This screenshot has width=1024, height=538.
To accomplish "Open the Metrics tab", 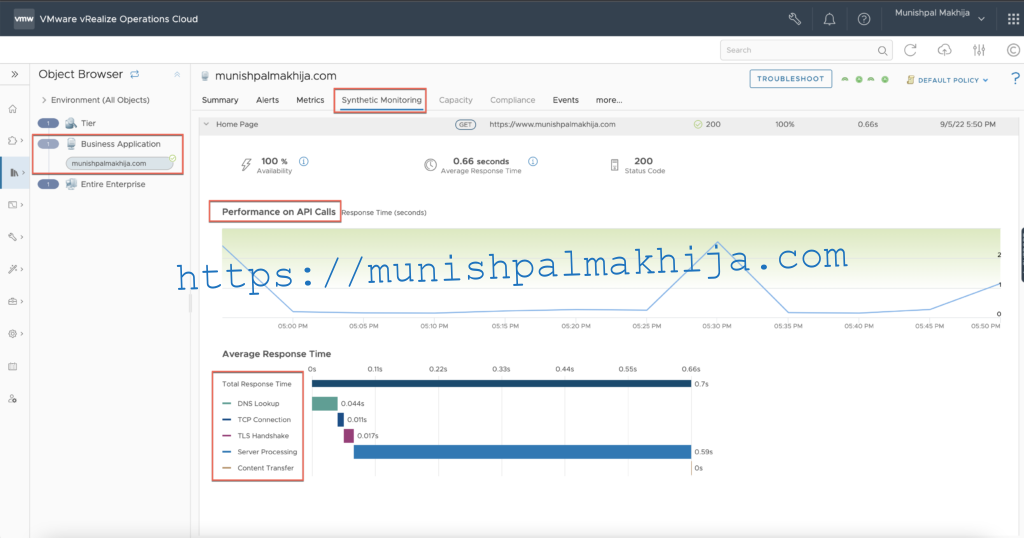I will [310, 100].
